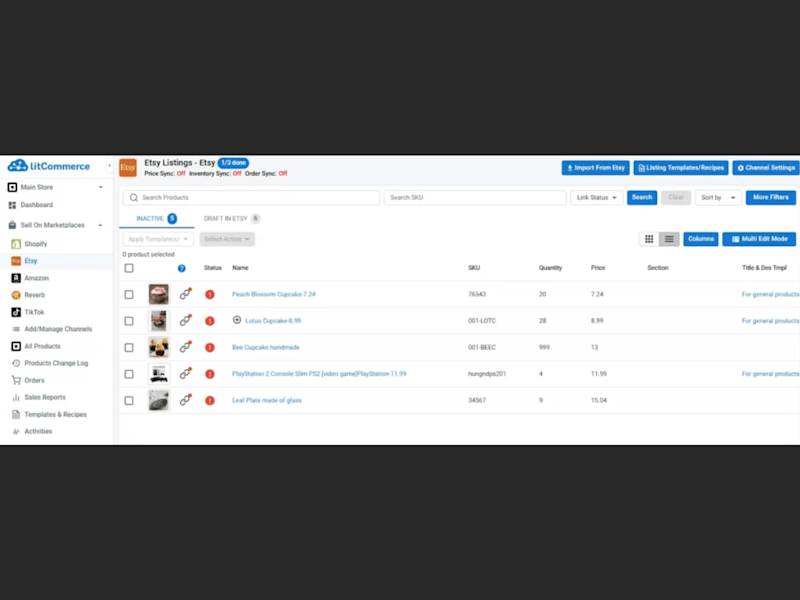Click red error status for Leaf Plate
Screen dimensions: 800x600
click(210, 401)
